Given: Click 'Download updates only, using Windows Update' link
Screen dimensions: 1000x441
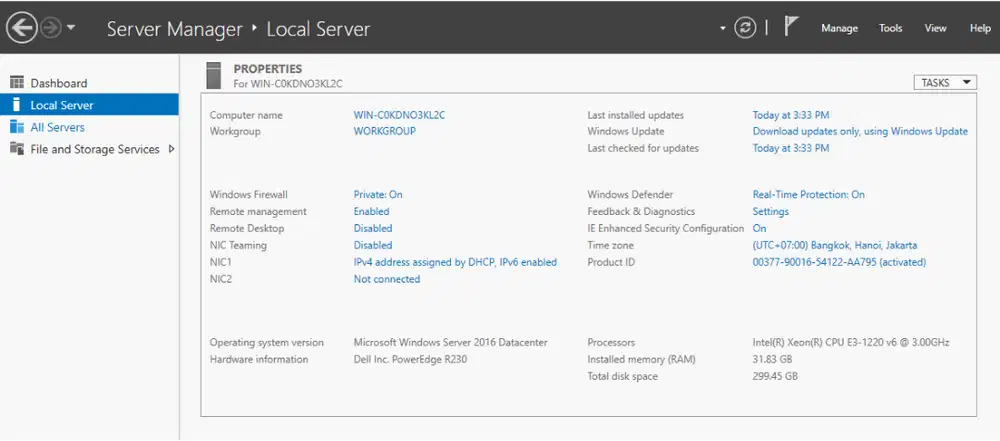Looking at the screenshot, I should click(x=860, y=131).
